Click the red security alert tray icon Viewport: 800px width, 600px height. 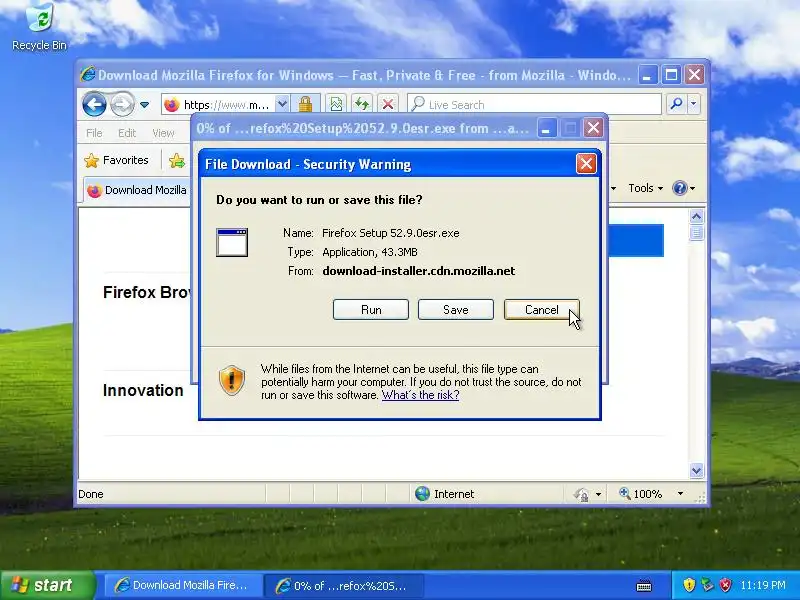[725, 585]
